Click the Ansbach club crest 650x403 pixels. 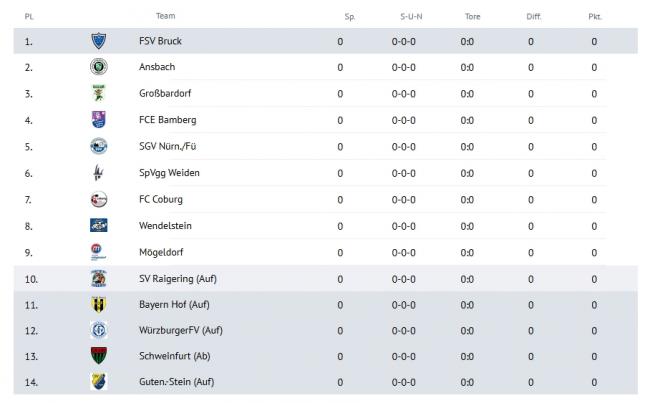(x=99, y=67)
